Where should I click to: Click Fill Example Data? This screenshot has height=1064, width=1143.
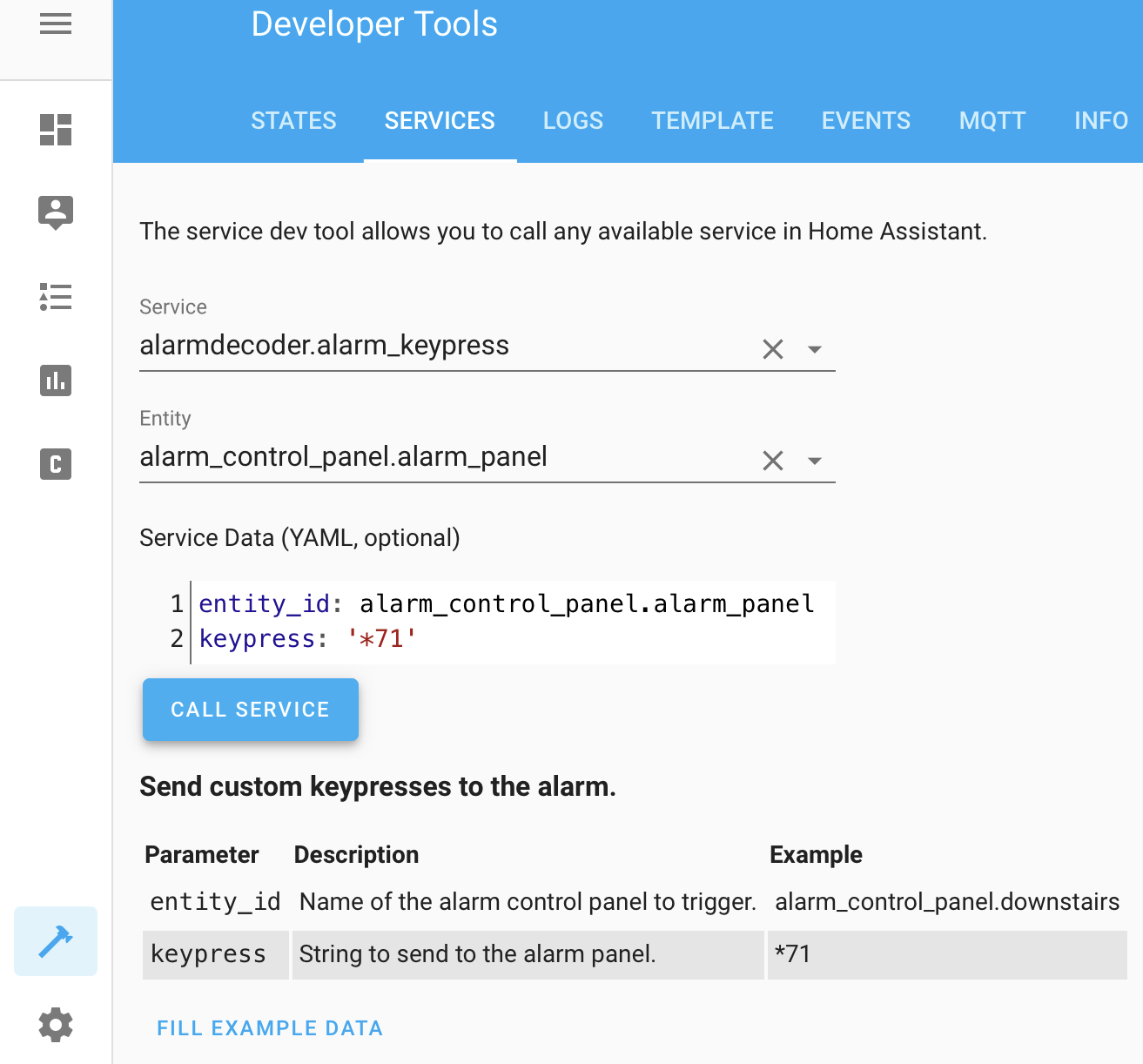[270, 1028]
